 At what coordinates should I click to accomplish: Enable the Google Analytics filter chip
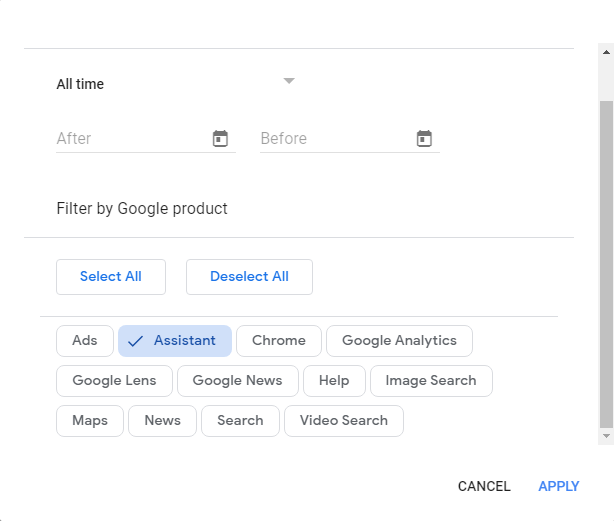399,341
